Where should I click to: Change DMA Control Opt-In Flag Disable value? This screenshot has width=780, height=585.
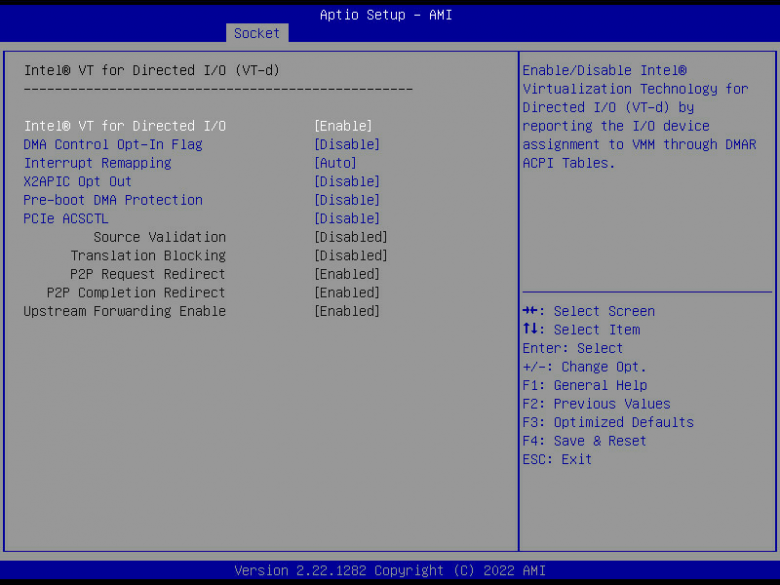coord(347,145)
